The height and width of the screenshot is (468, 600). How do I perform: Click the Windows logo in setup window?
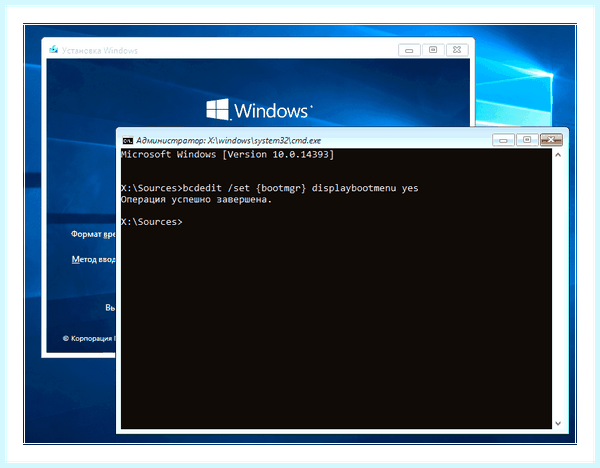259,110
